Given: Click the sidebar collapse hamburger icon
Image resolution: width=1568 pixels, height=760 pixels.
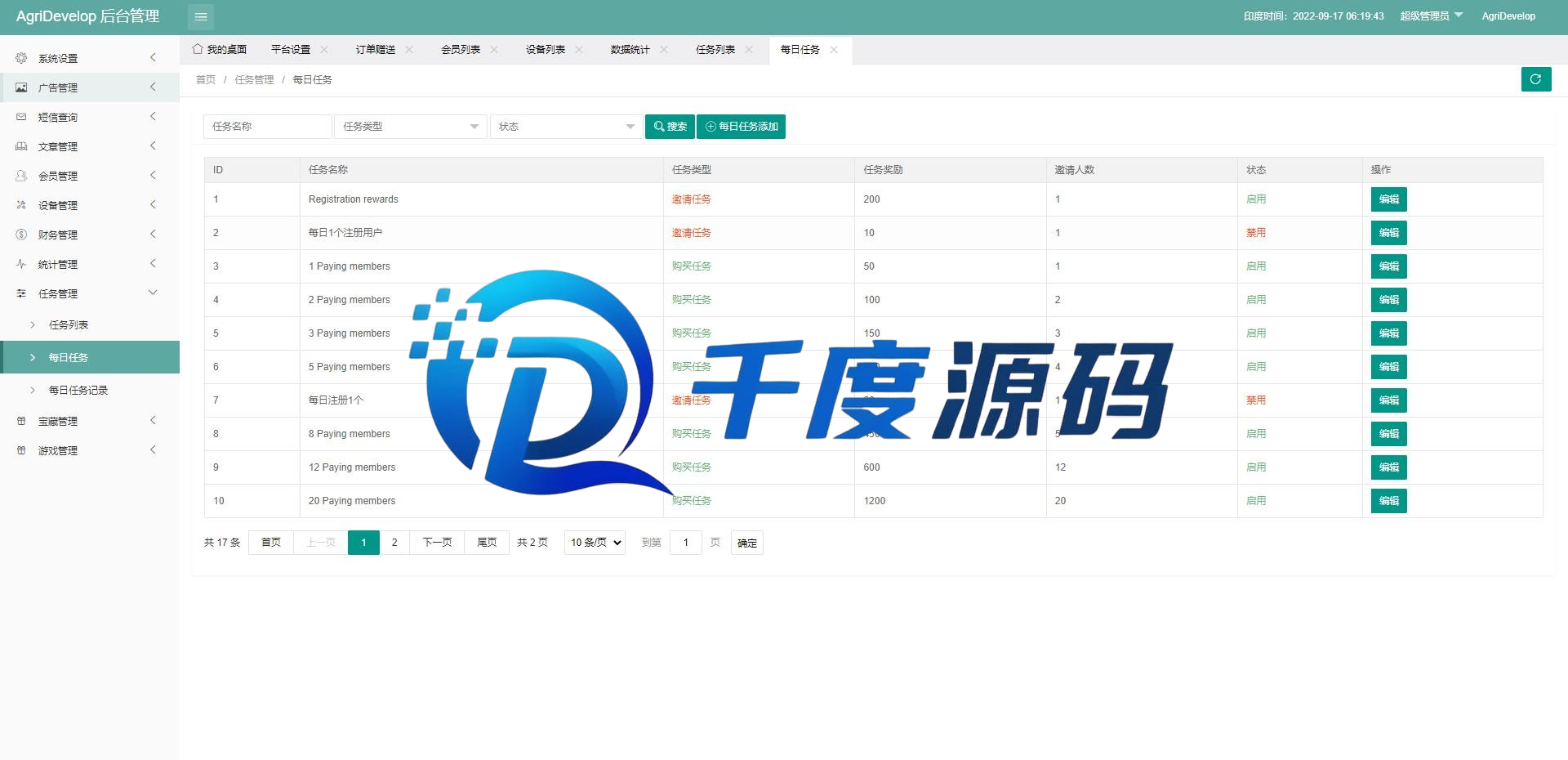Looking at the screenshot, I should click(x=201, y=16).
